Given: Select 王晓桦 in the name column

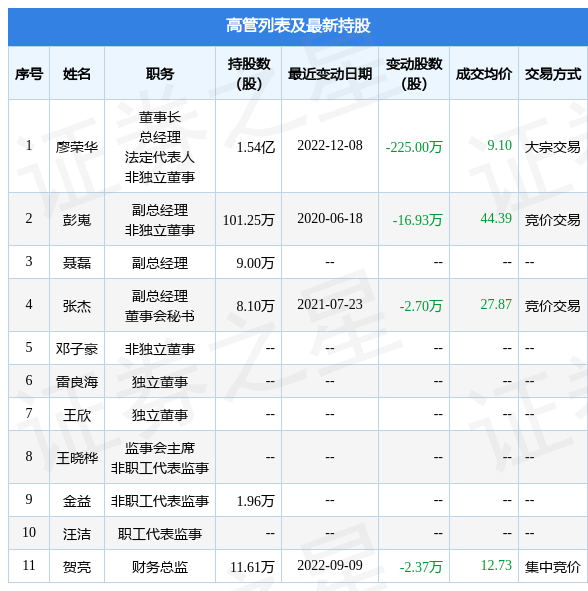Looking at the screenshot, I should click(x=77, y=458).
